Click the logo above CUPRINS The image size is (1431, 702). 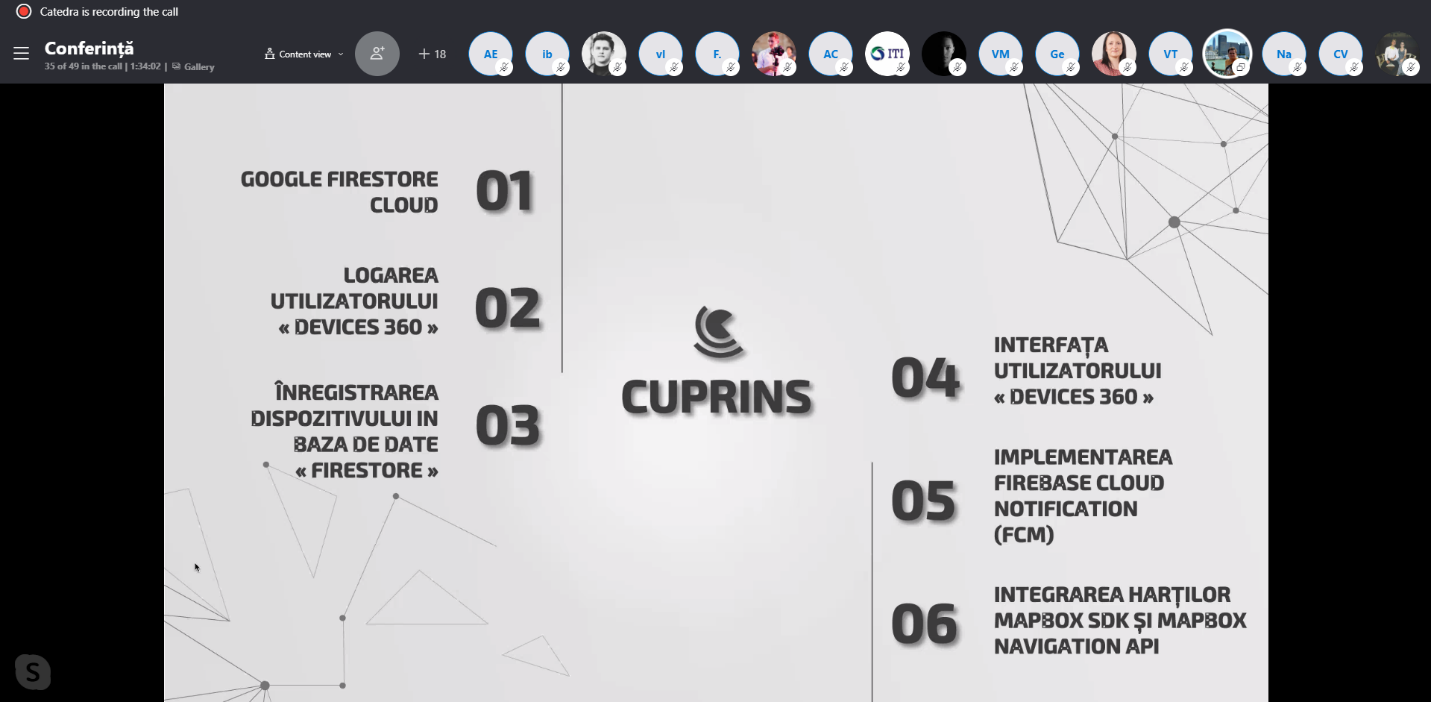(718, 332)
